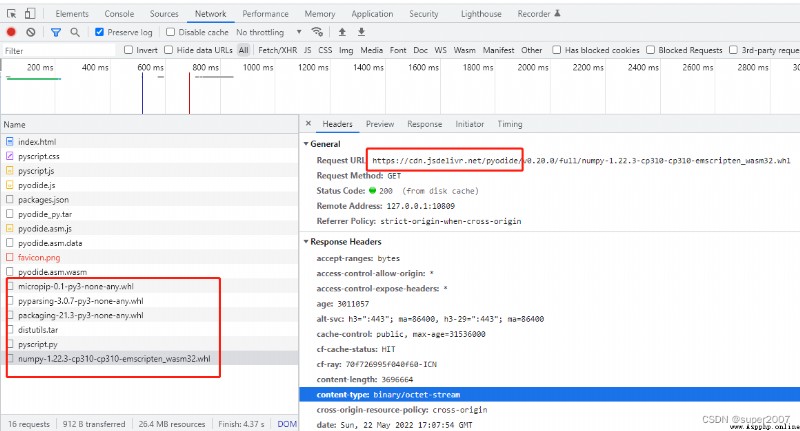Open the Recorder tab
The height and width of the screenshot is (431, 800).
pyautogui.click(x=539, y=14)
